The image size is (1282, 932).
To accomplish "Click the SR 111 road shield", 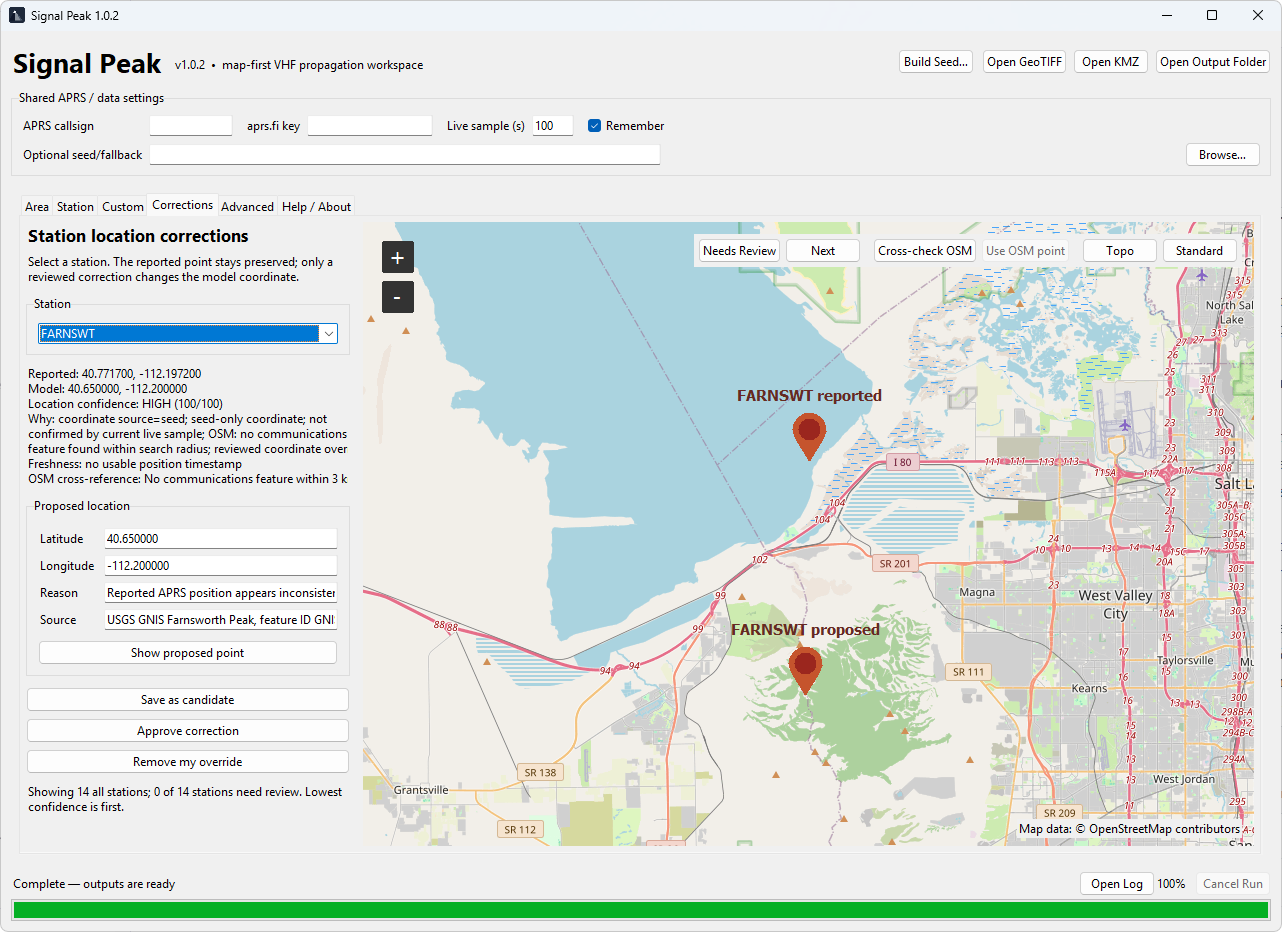I will pos(968,672).
